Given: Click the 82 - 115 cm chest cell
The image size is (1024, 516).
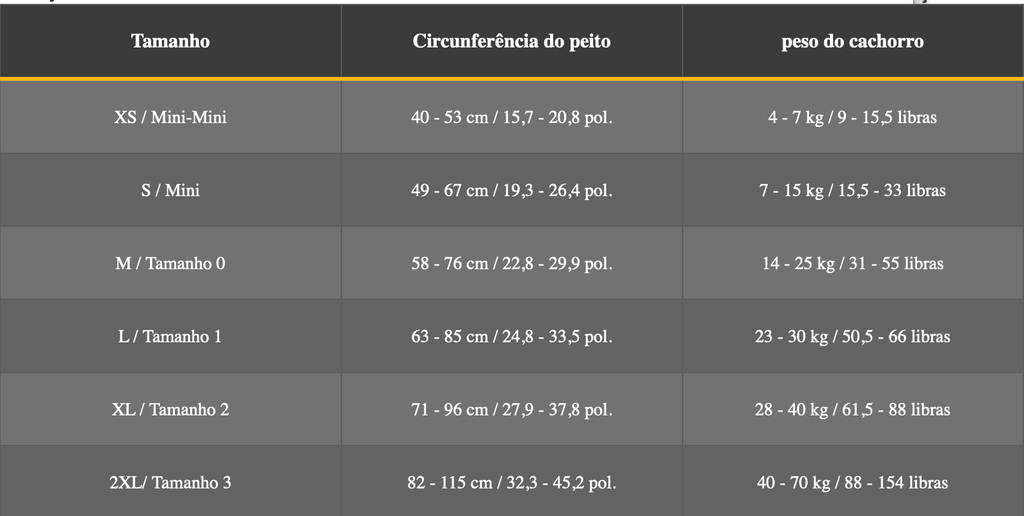Looking at the screenshot, I should [x=512, y=482].
